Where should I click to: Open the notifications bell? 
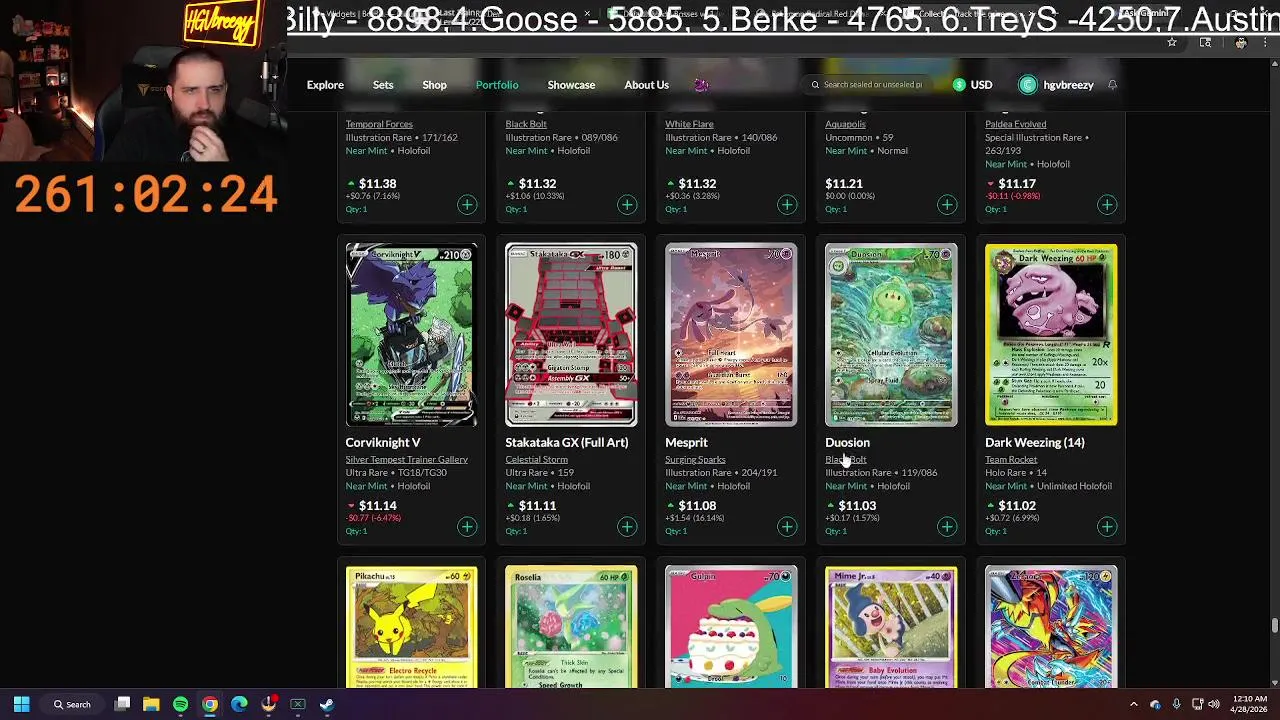(1112, 85)
